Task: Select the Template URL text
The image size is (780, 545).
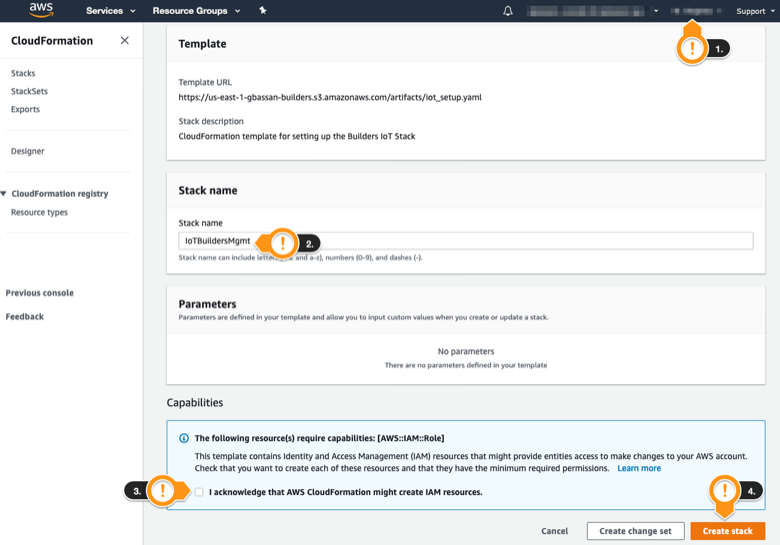Action: (330, 97)
